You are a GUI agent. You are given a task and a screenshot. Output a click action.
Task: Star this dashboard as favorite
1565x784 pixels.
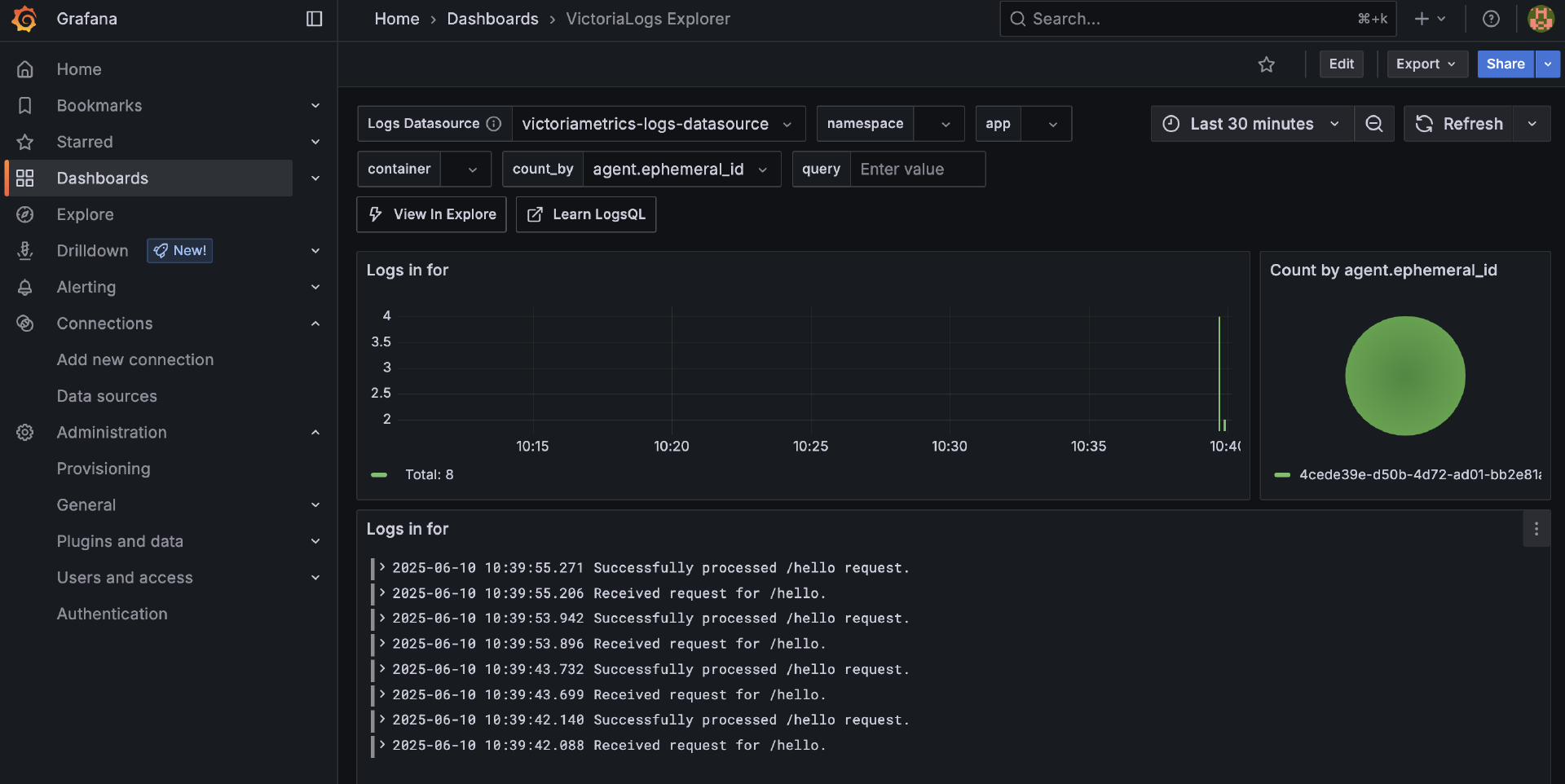click(1266, 64)
